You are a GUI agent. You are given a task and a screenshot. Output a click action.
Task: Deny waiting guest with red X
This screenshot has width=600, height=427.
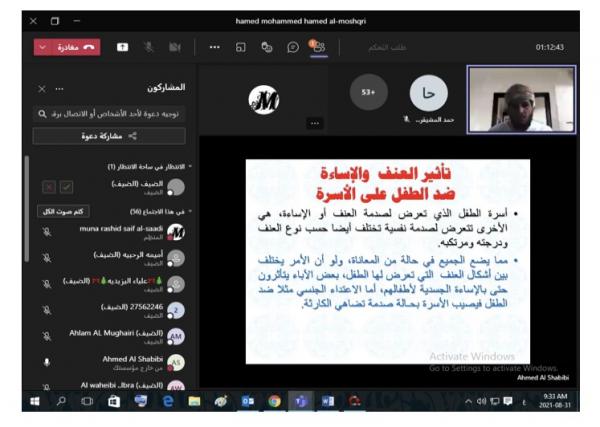[x=48, y=187]
